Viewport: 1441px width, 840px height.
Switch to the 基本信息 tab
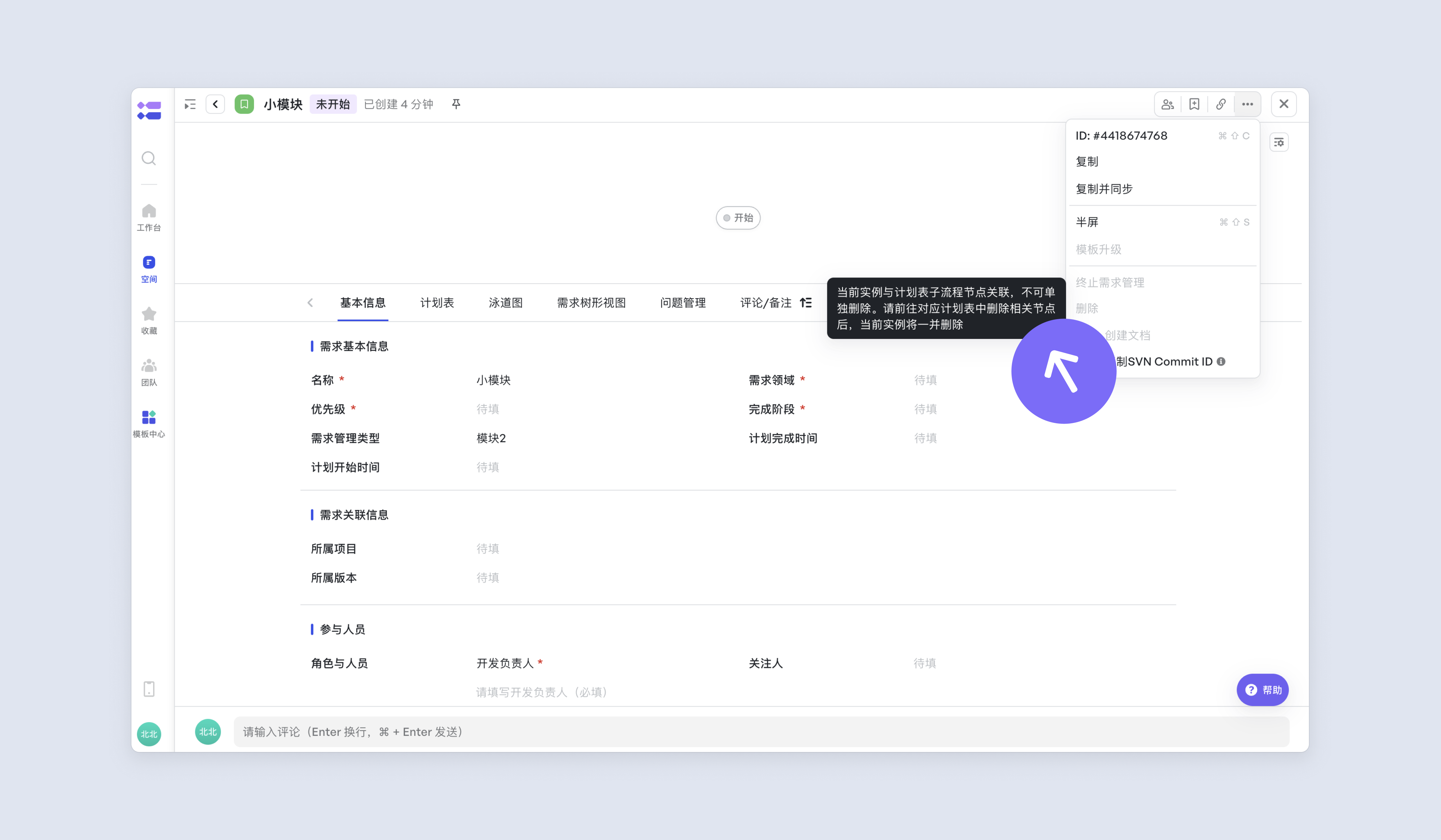point(362,303)
